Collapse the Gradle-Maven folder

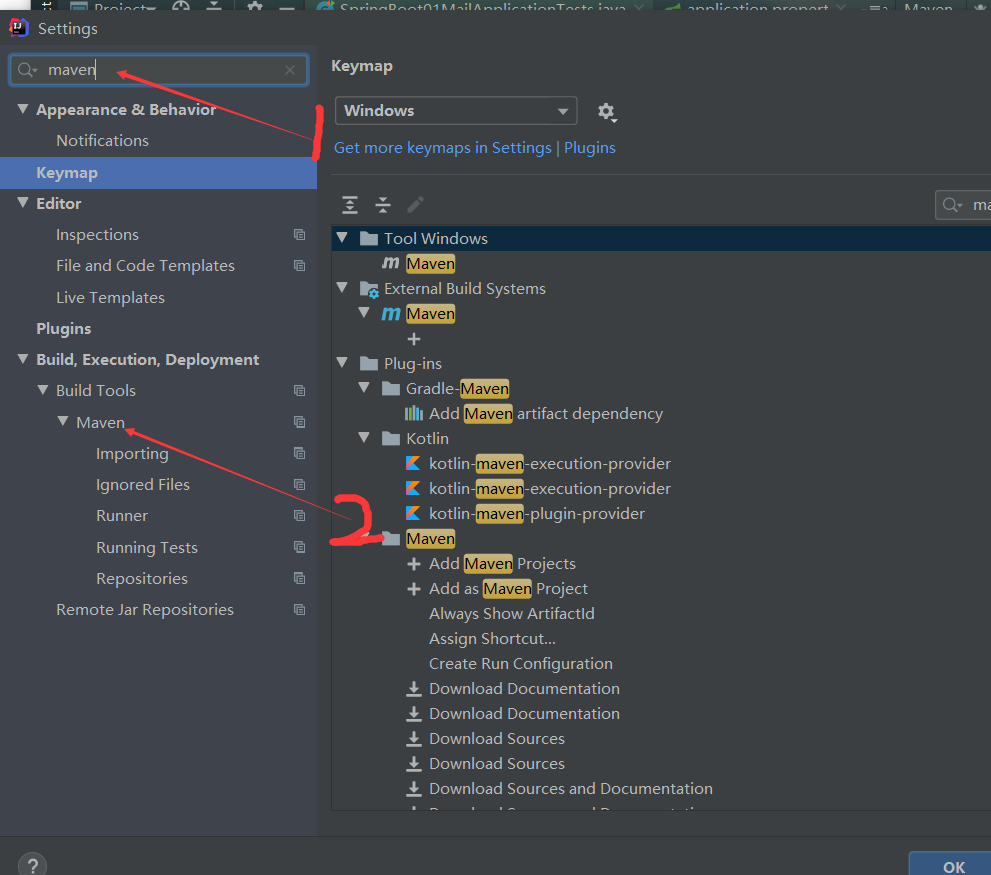point(364,388)
